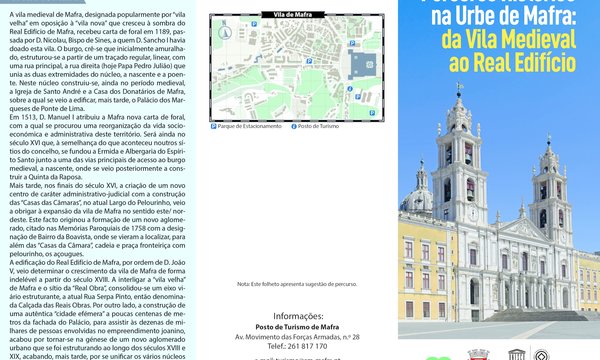Click the line mentioning 'hoje Papa Pedro Julião'
This screenshot has width=600, height=360.
pos(97,66)
